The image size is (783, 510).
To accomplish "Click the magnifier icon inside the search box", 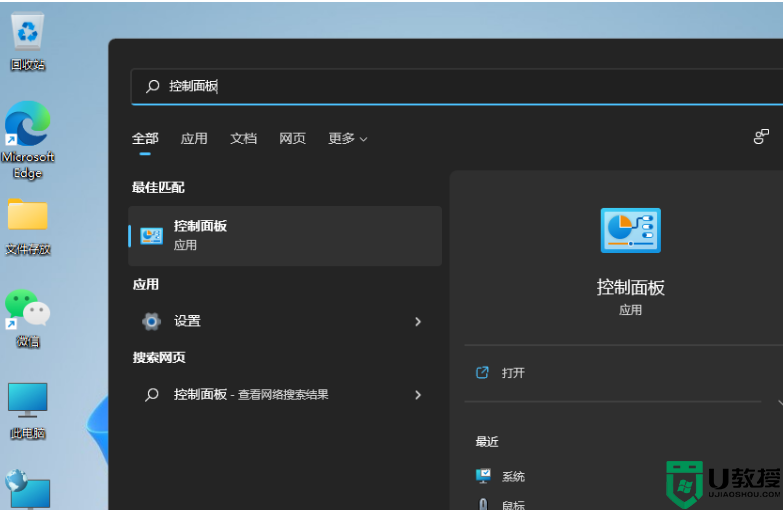I will tap(152, 87).
